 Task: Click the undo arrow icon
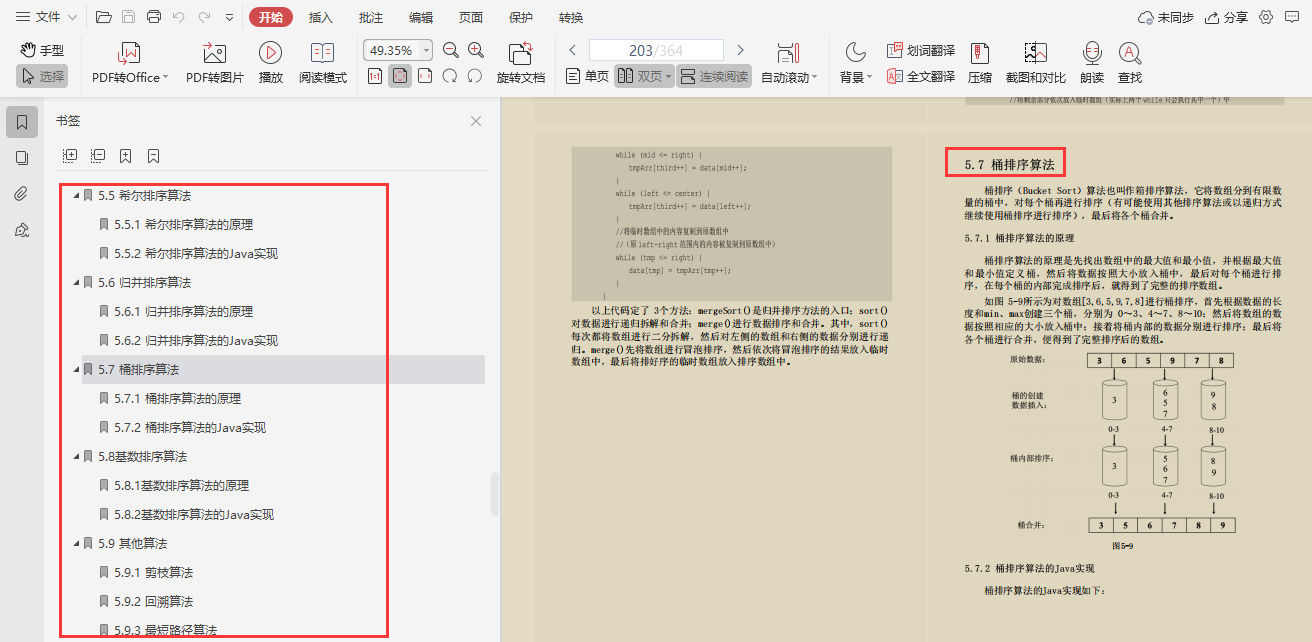(179, 17)
